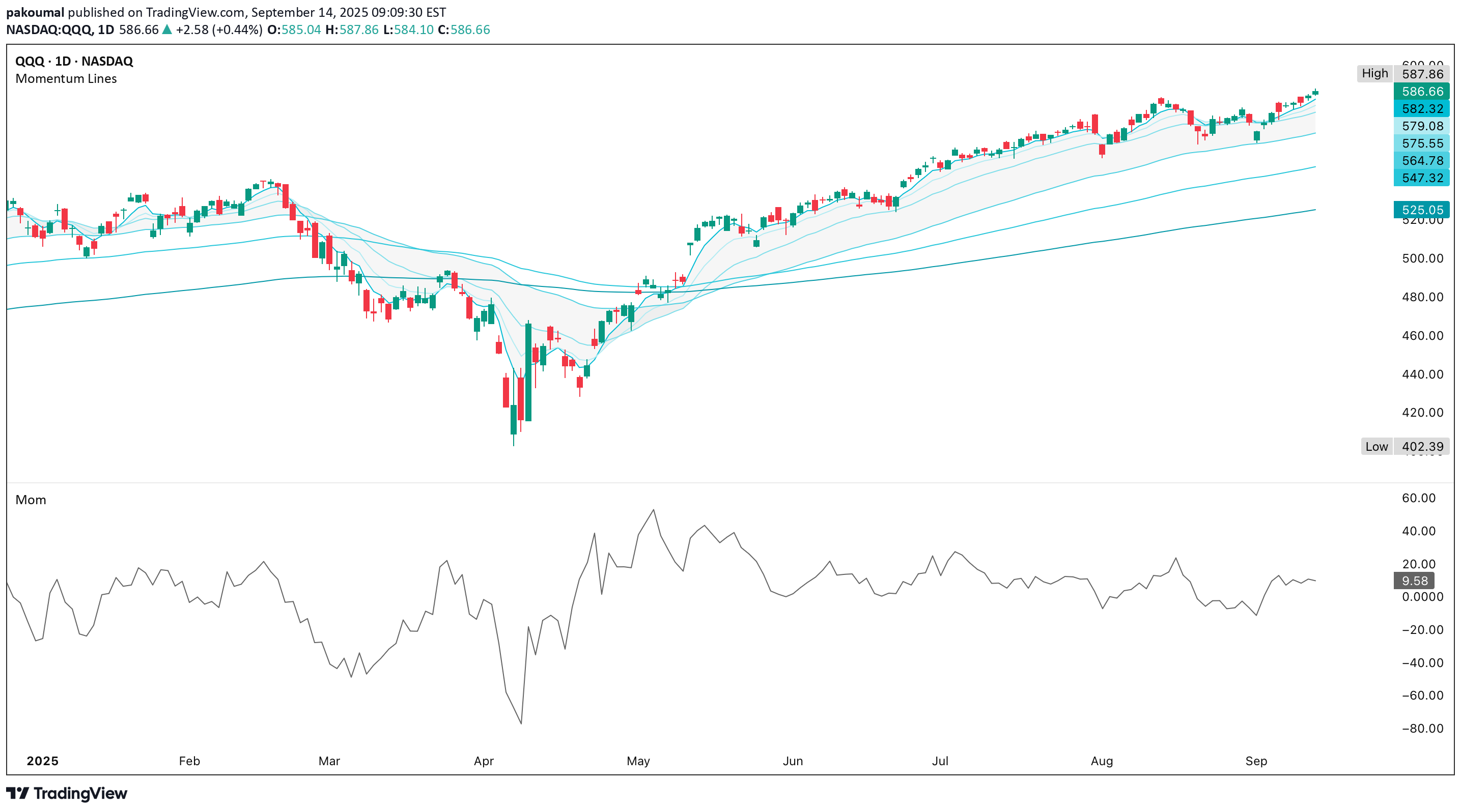This screenshot has width=1461, height=812.
Task: Click the 'May' time axis label
Action: (638, 761)
